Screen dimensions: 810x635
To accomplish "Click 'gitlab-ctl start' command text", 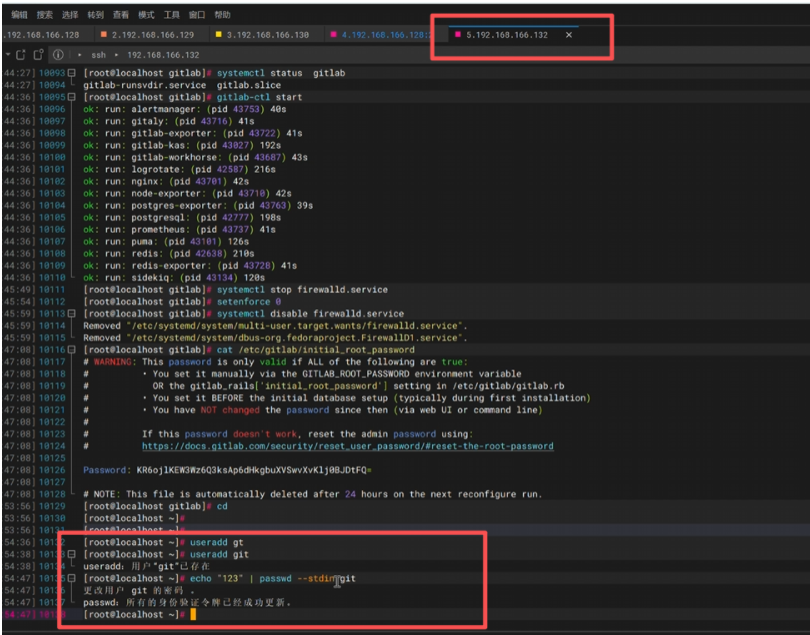I will 259,97.
